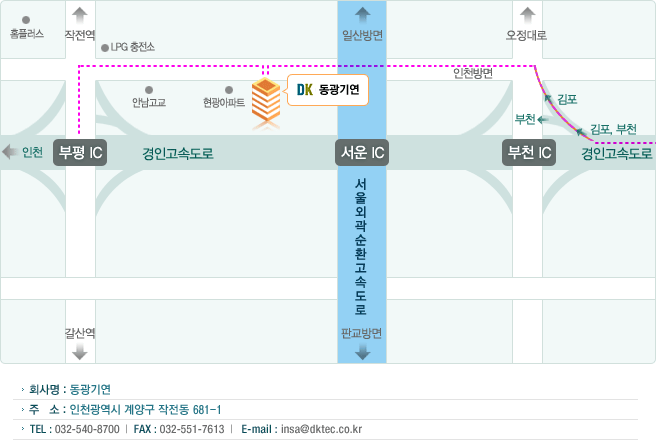Click the left arrow beside 인천

pos(10,151)
